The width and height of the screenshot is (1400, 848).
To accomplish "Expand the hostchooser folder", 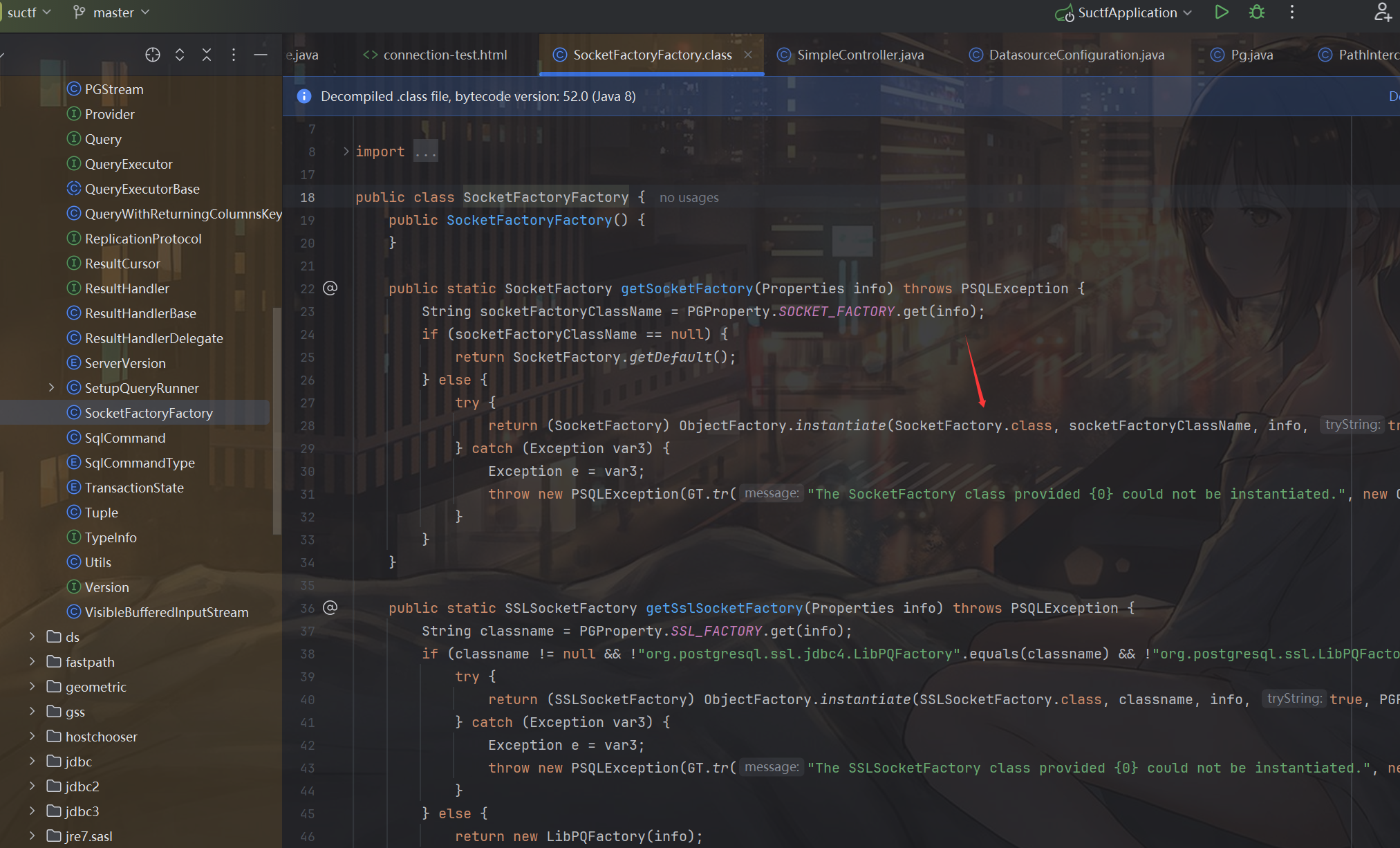I will [32, 737].
